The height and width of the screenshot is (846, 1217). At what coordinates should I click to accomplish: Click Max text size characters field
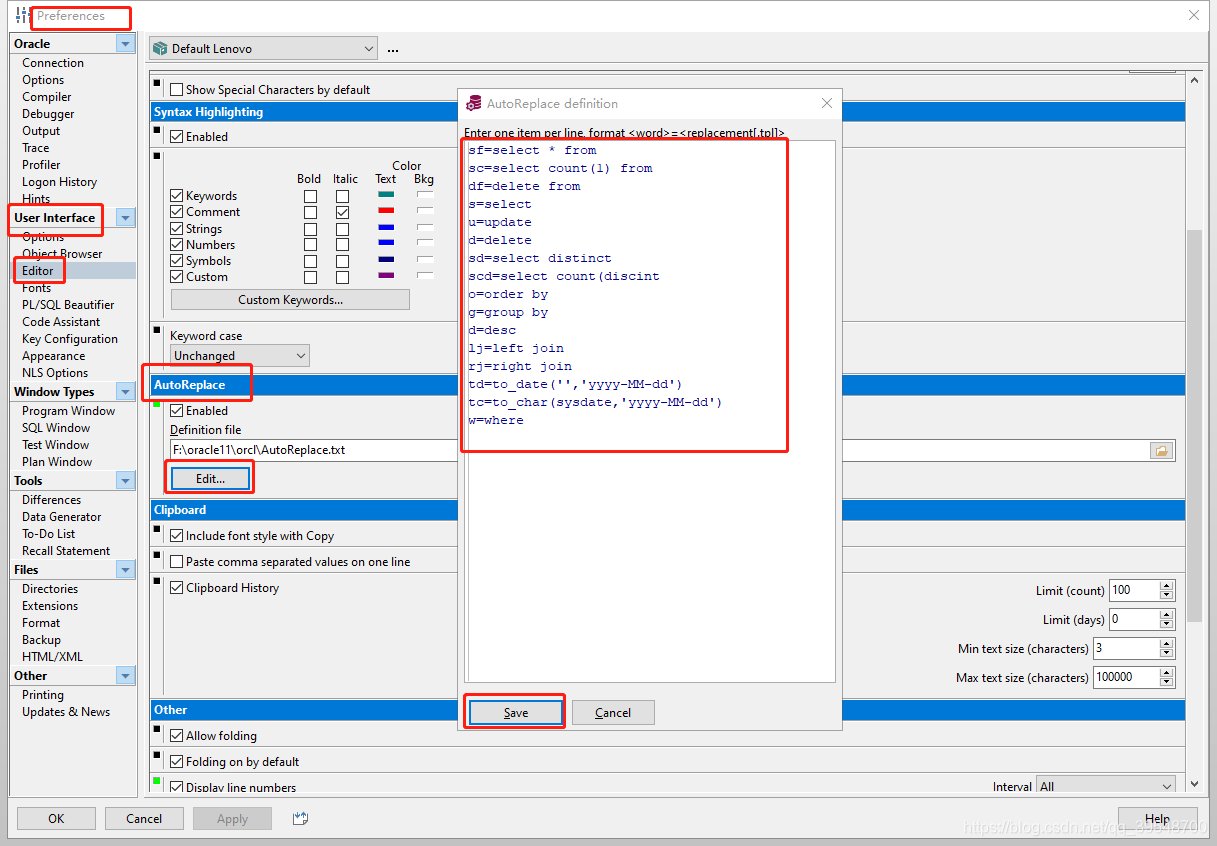tap(1126, 677)
